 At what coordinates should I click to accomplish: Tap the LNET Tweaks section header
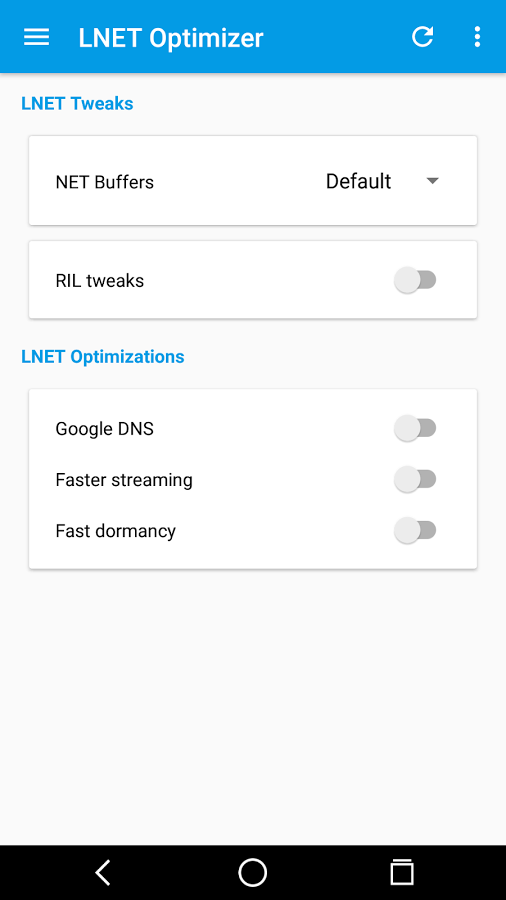77,103
